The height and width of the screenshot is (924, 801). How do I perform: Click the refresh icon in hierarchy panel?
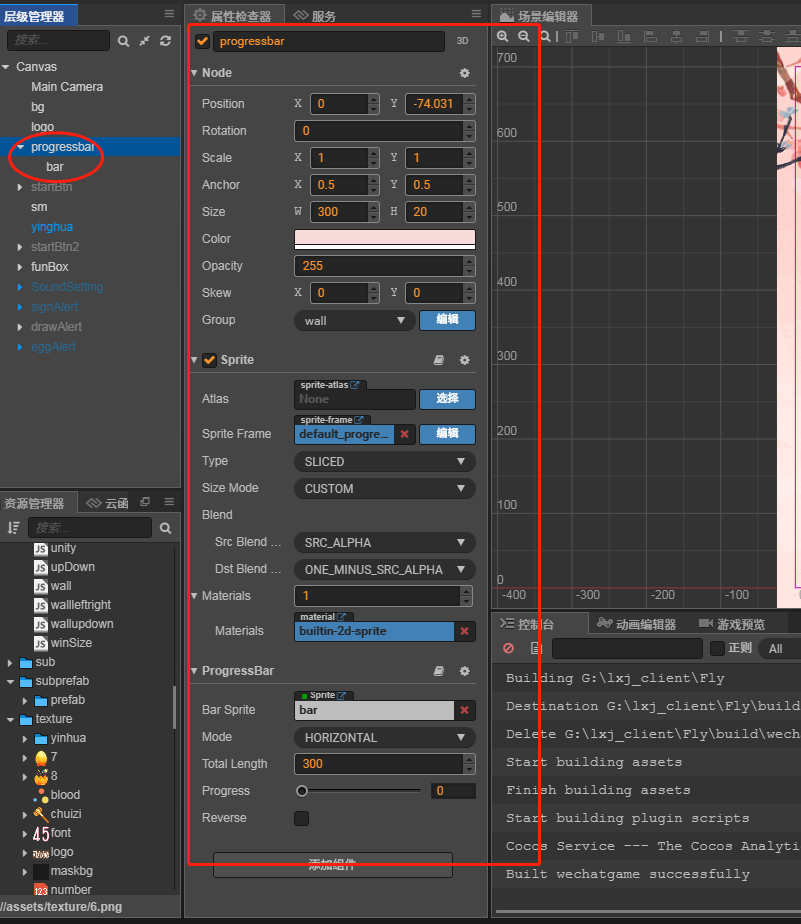coord(164,41)
